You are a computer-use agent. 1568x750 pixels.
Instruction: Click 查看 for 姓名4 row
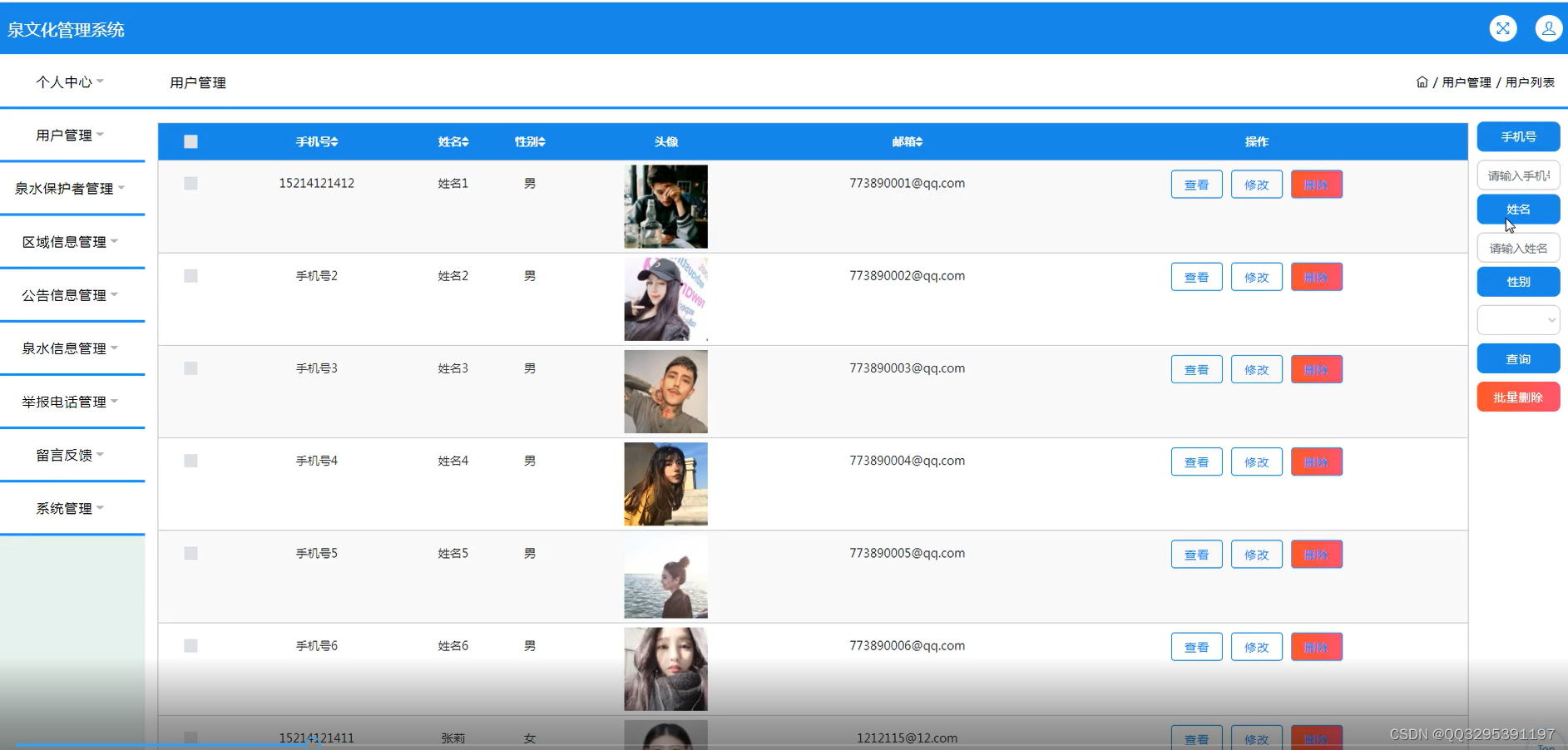click(1196, 461)
